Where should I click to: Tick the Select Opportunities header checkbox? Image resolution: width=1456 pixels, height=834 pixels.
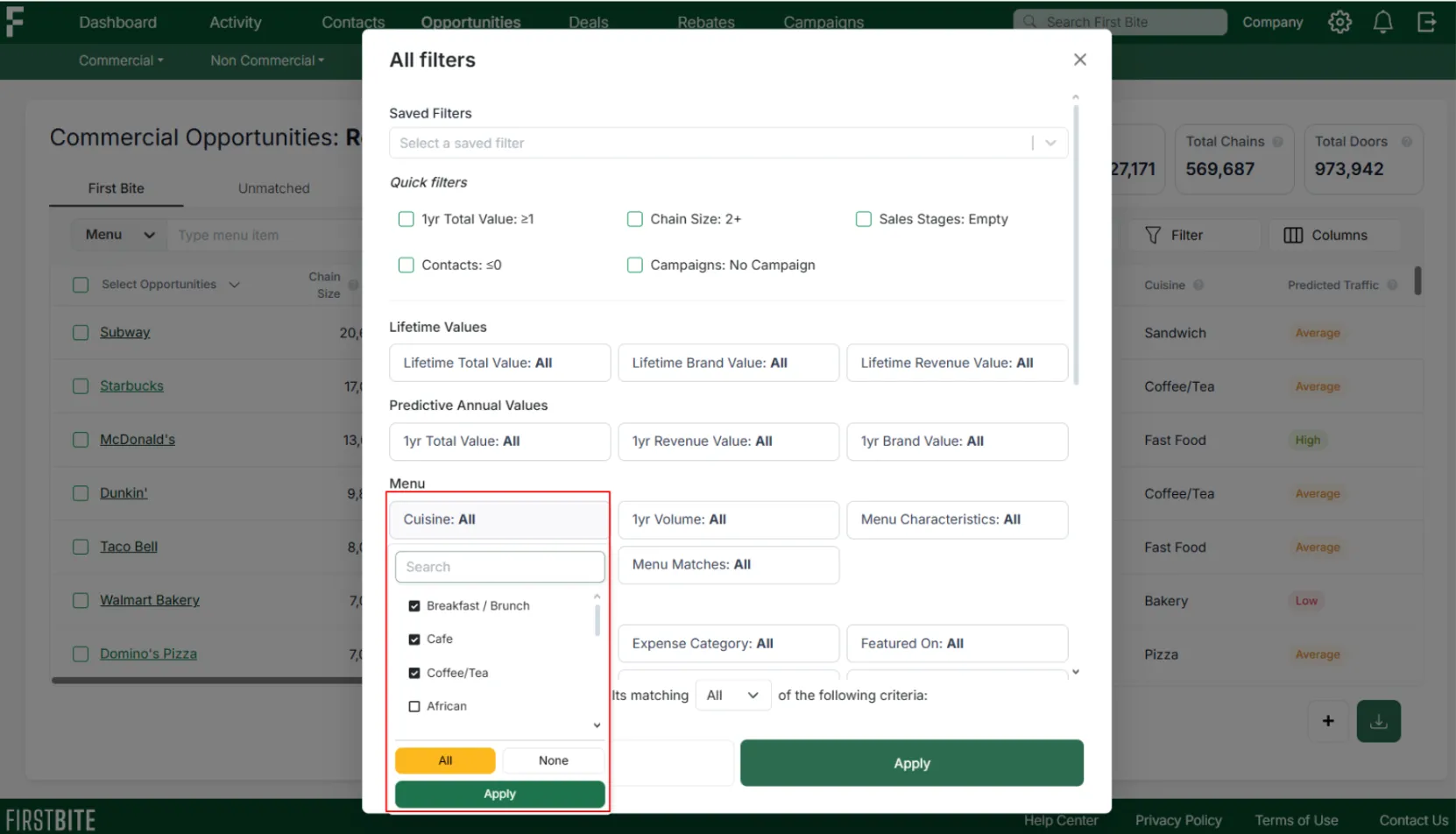(x=81, y=285)
